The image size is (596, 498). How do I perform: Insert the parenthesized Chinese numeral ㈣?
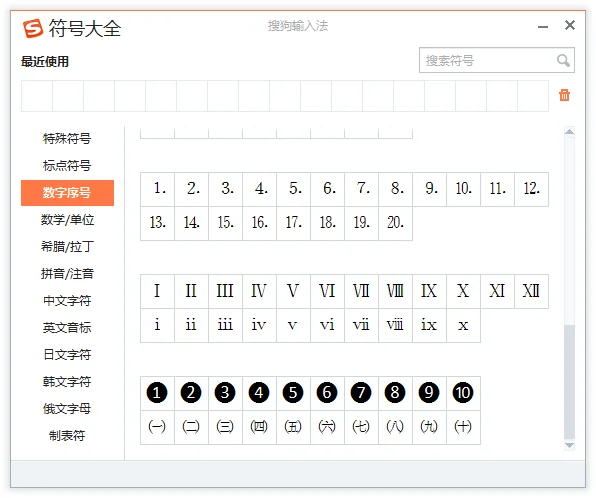pyautogui.click(x=259, y=427)
